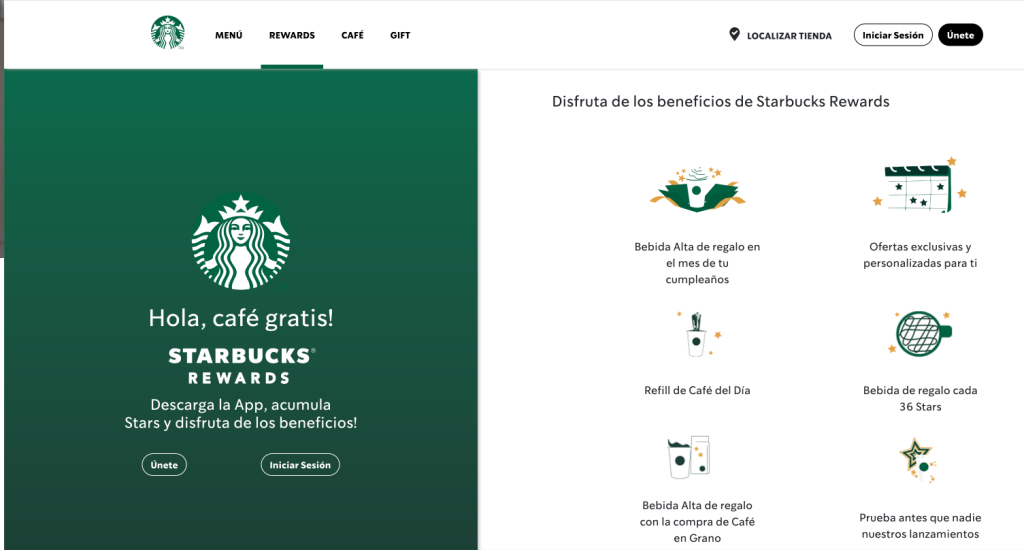Click the gold star launches icon
Image resolution: width=1024 pixels, height=550 pixels.
click(x=918, y=460)
